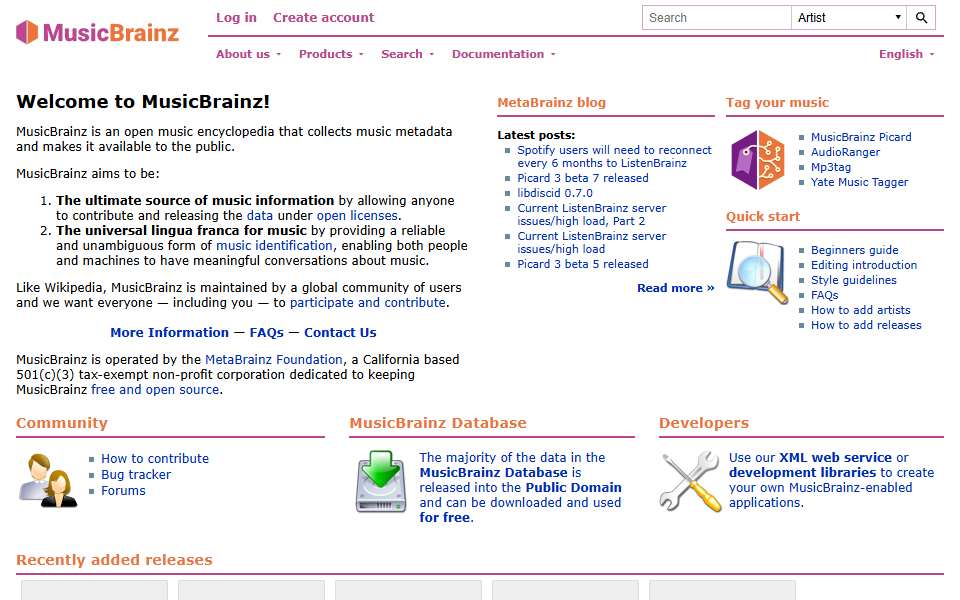Open Yate Music Tagger link

tap(860, 182)
